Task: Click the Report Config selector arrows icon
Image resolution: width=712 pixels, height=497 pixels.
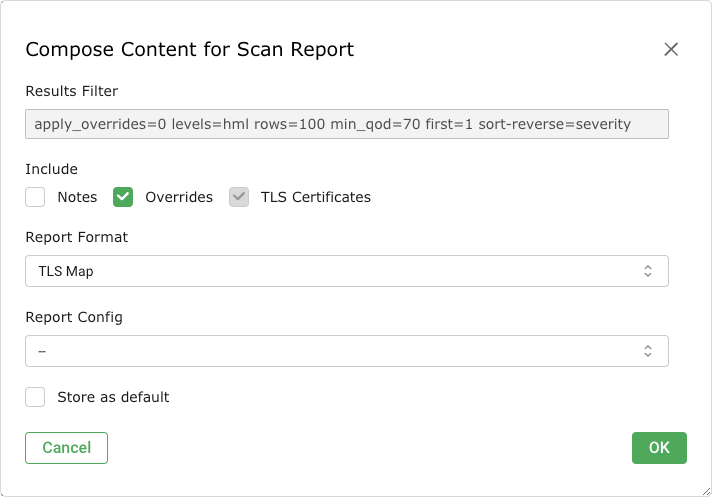Action: [x=648, y=351]
